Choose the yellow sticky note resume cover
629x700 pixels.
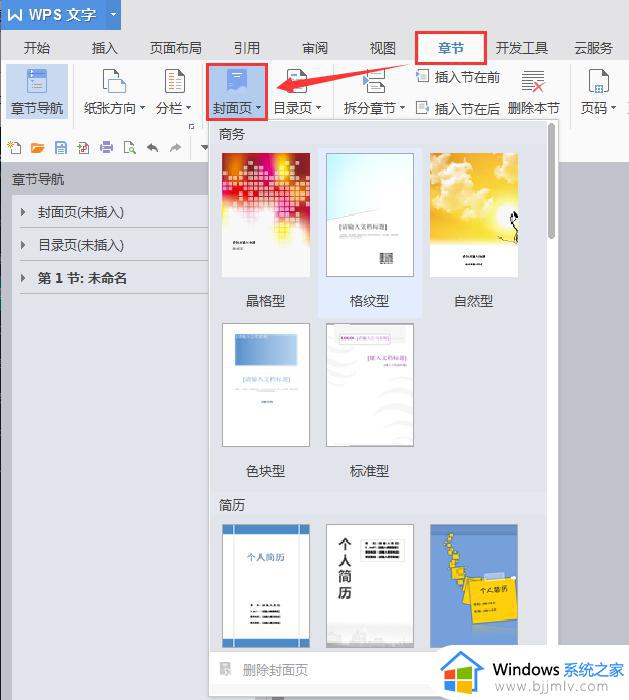(x=474, y=586)
